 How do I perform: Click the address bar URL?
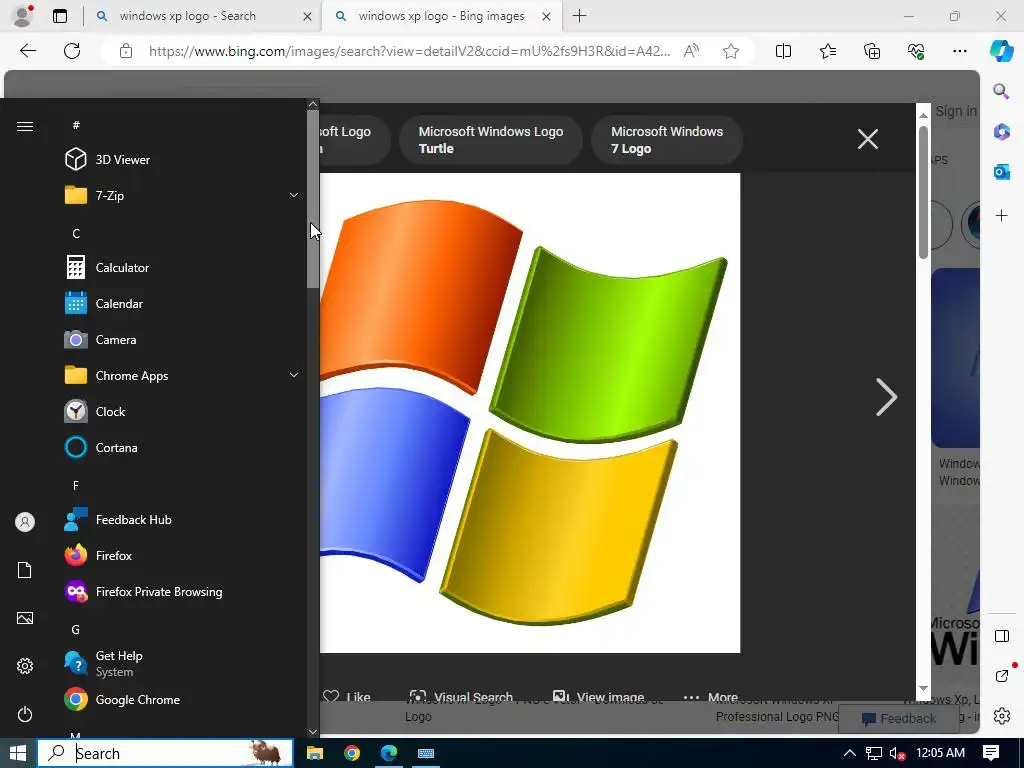409,51
